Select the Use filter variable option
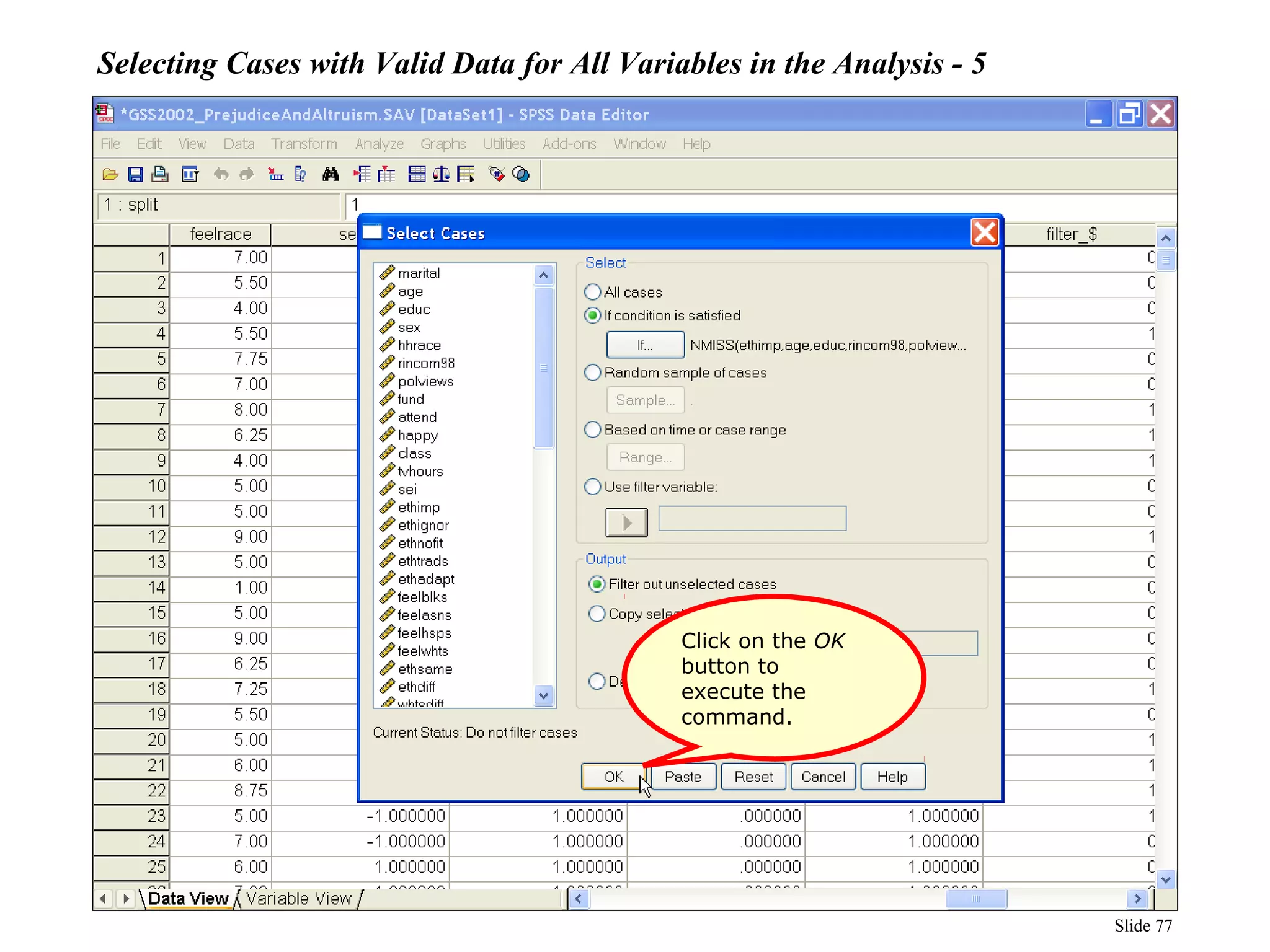 (593, 487)
